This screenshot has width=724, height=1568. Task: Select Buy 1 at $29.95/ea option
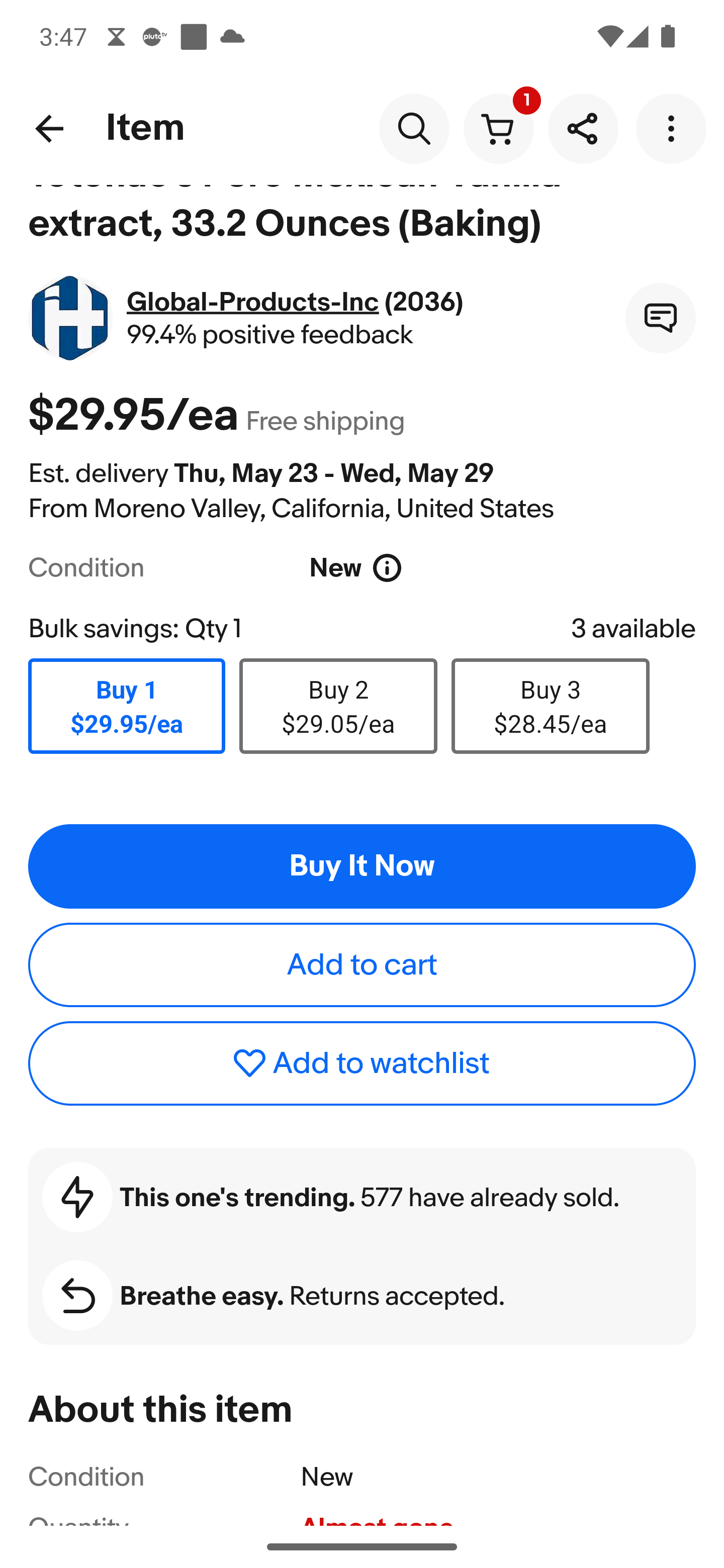pyautogui.click(x=127, y=706)
